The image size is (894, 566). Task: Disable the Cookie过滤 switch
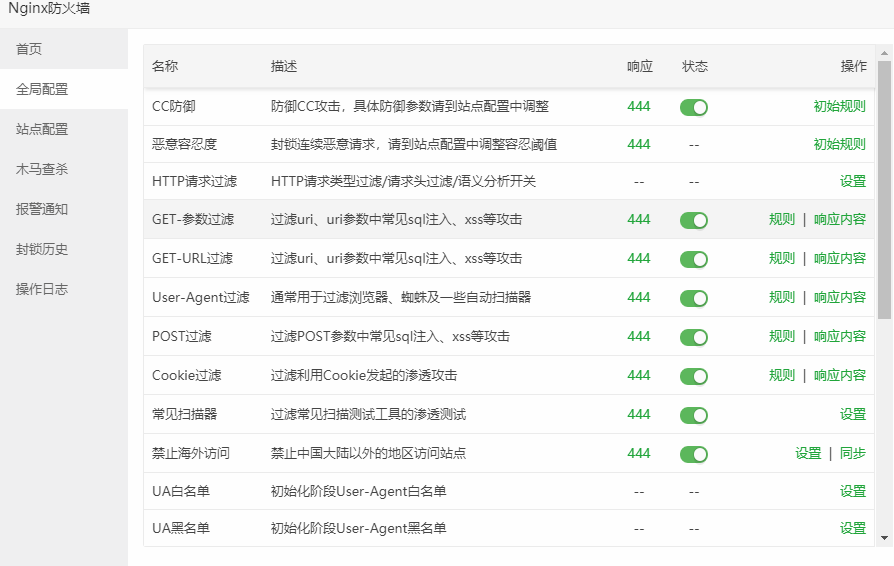coord(693,376)
